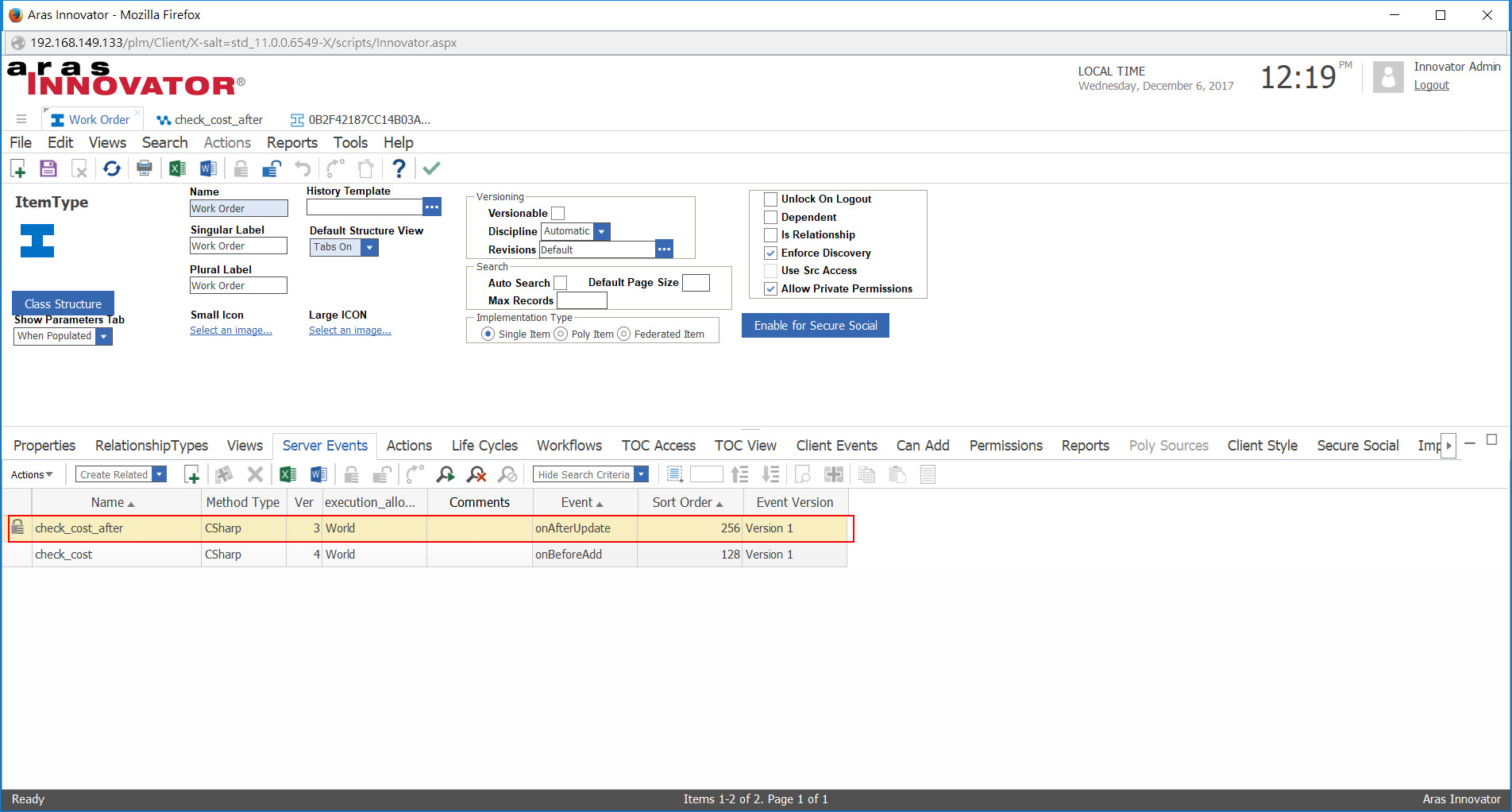Image resolution: width=1512 pixels, height=812 pixels.
Task: Minimize the relationships tab panel
Action: click(1470, 443)
